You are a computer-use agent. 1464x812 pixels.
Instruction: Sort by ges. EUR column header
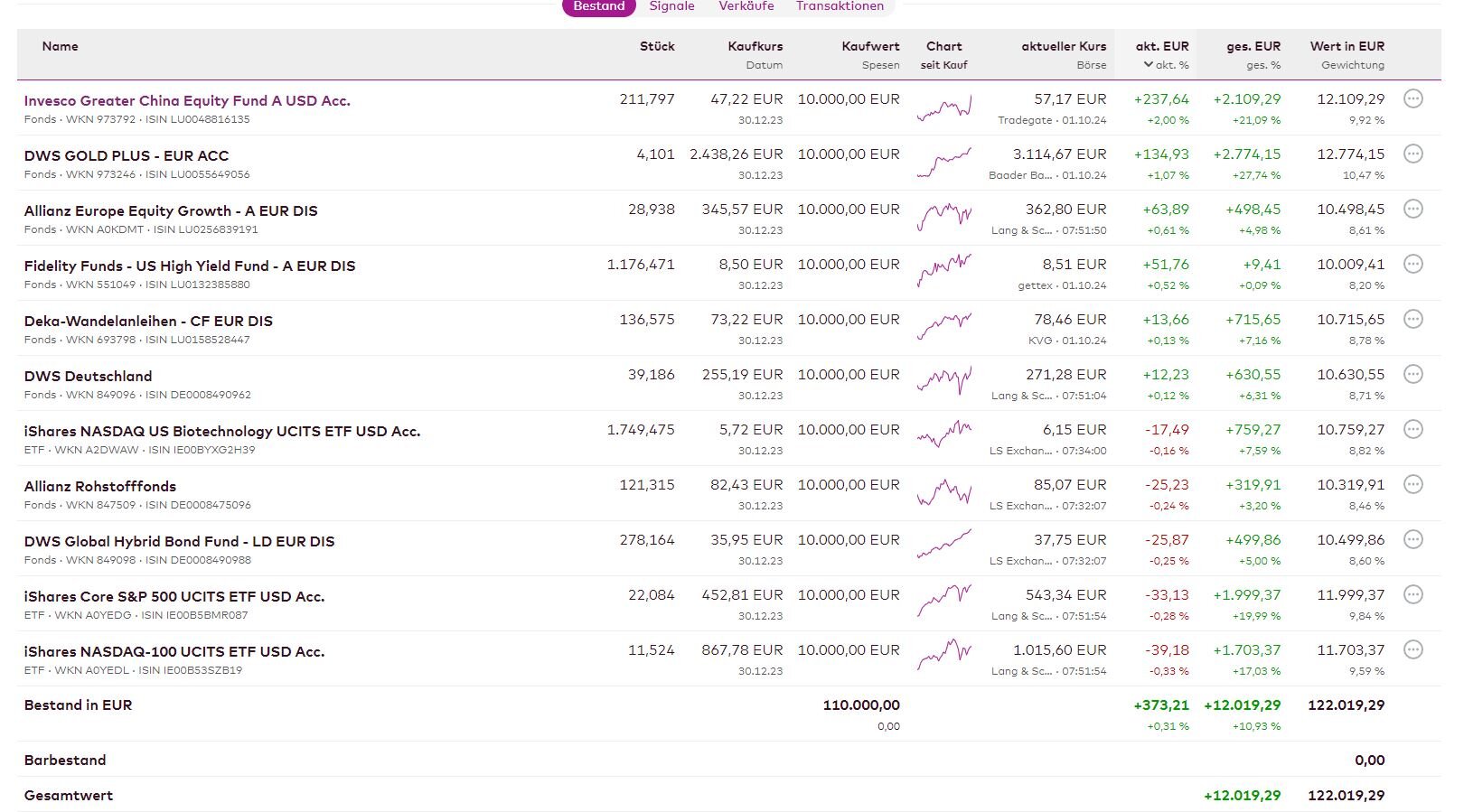point(1253,46)
